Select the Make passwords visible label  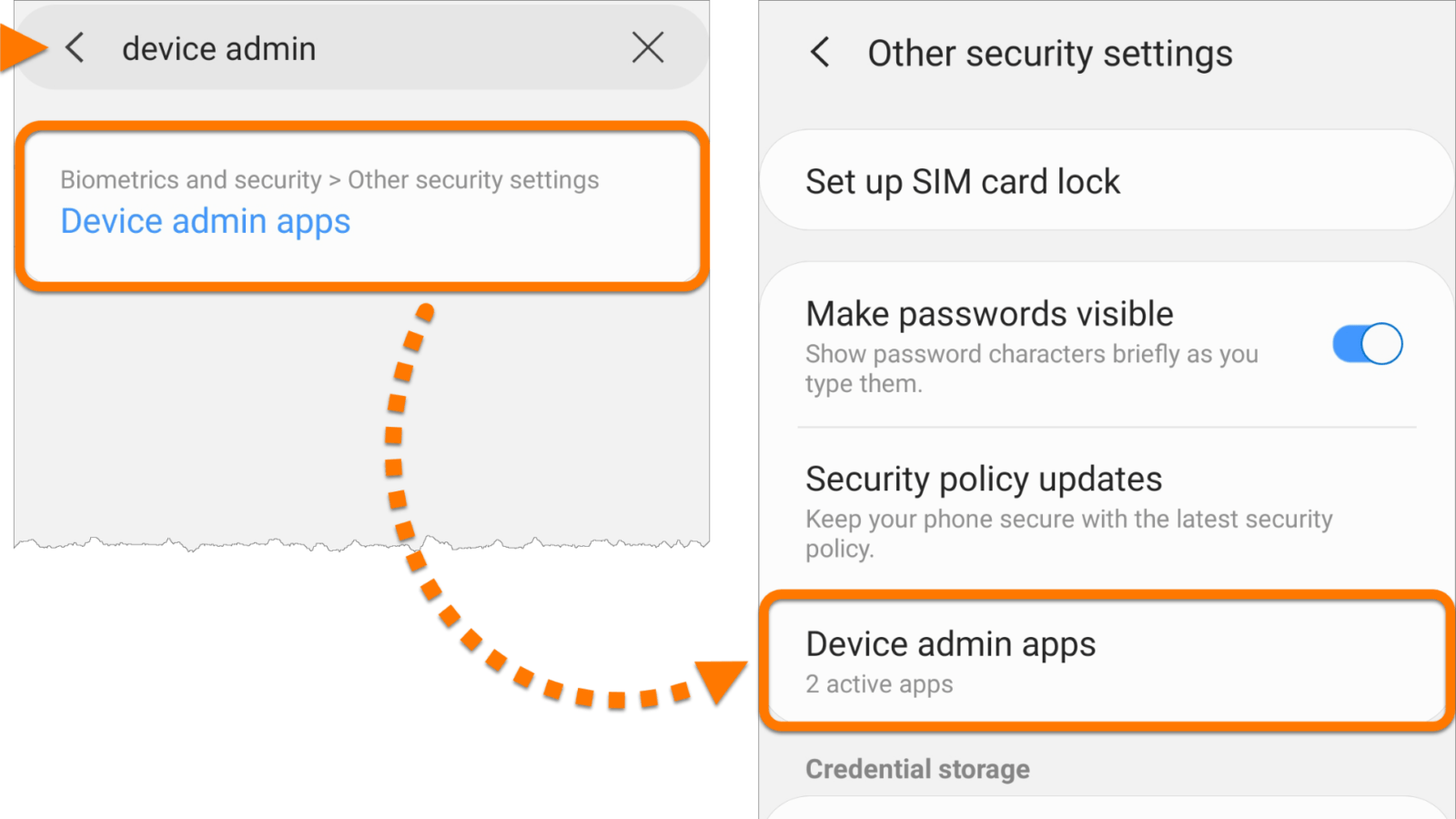(x=989, y=314)
